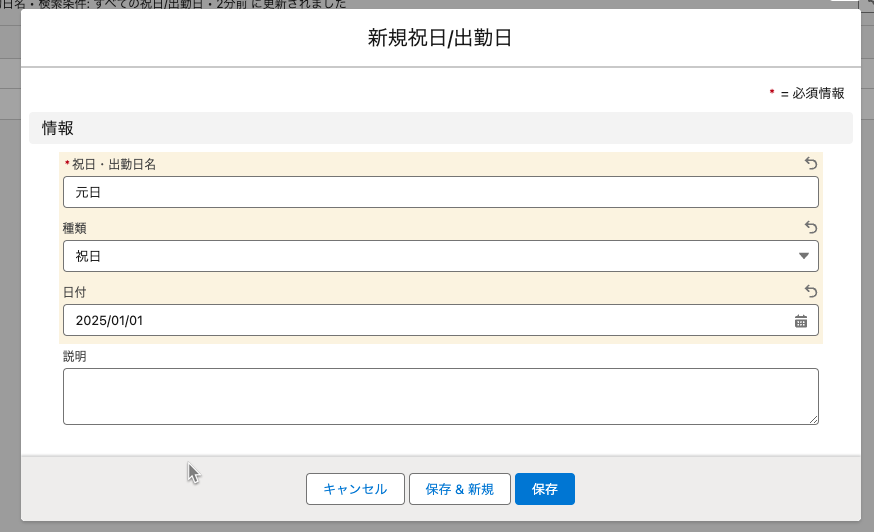Open the 種類 dropdown showing 祝日
This screenshot has width=874, height=532.
(440, 256)
